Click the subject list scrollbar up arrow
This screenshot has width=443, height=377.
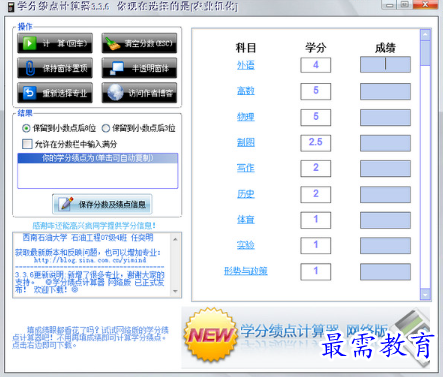pos(426,35)
